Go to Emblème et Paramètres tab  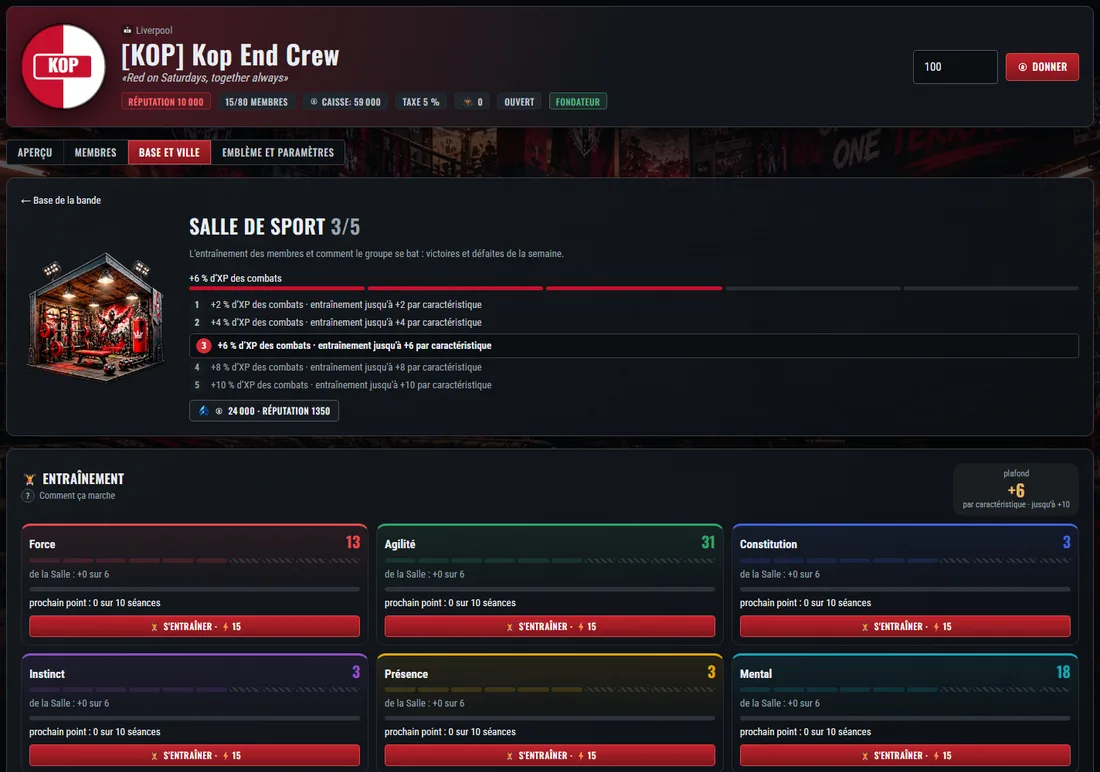pos(278,152)
